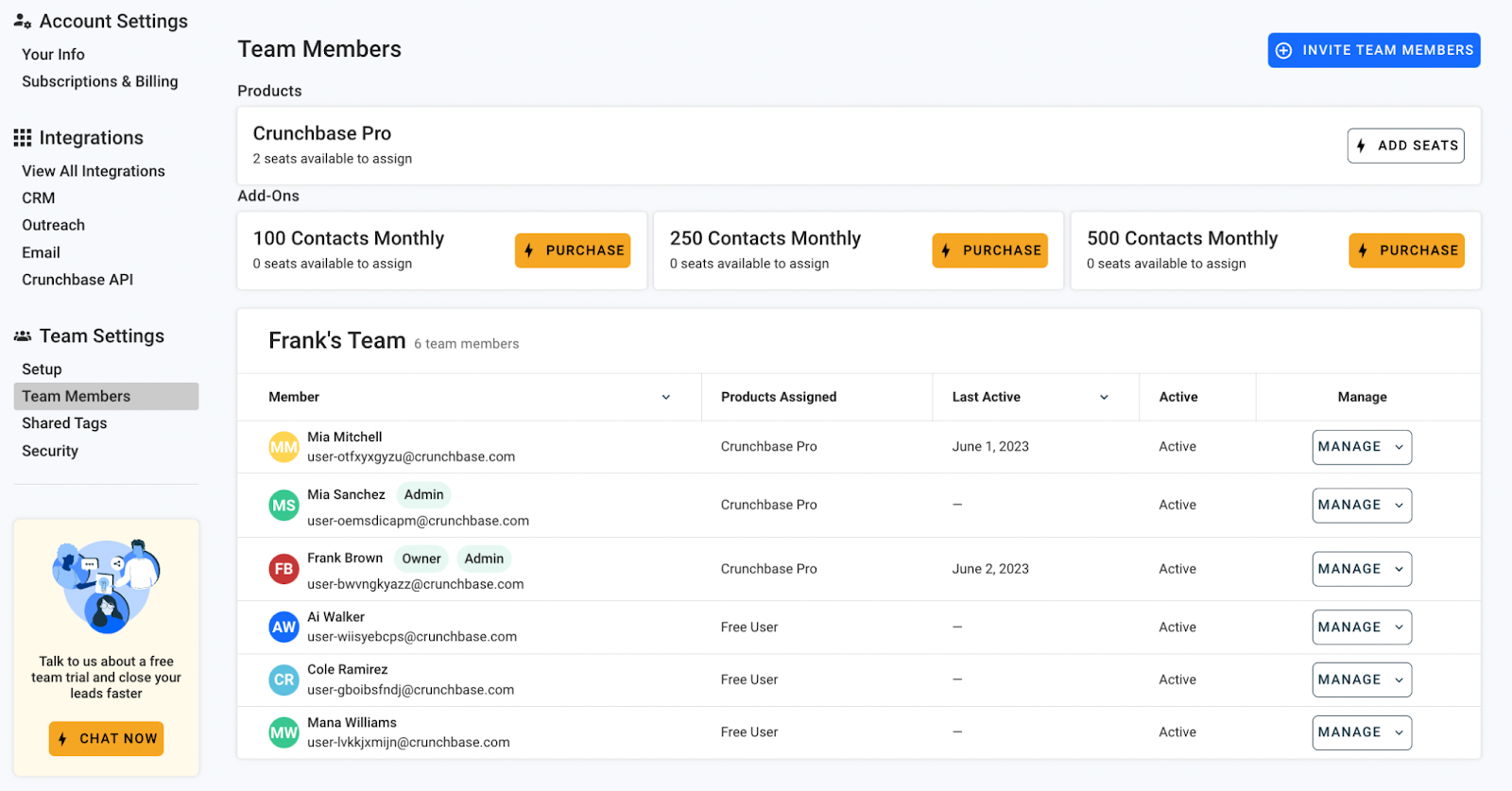Open Subscriptions & Billing settings page
Screen dimensions: 1512x791
[100, 81]
